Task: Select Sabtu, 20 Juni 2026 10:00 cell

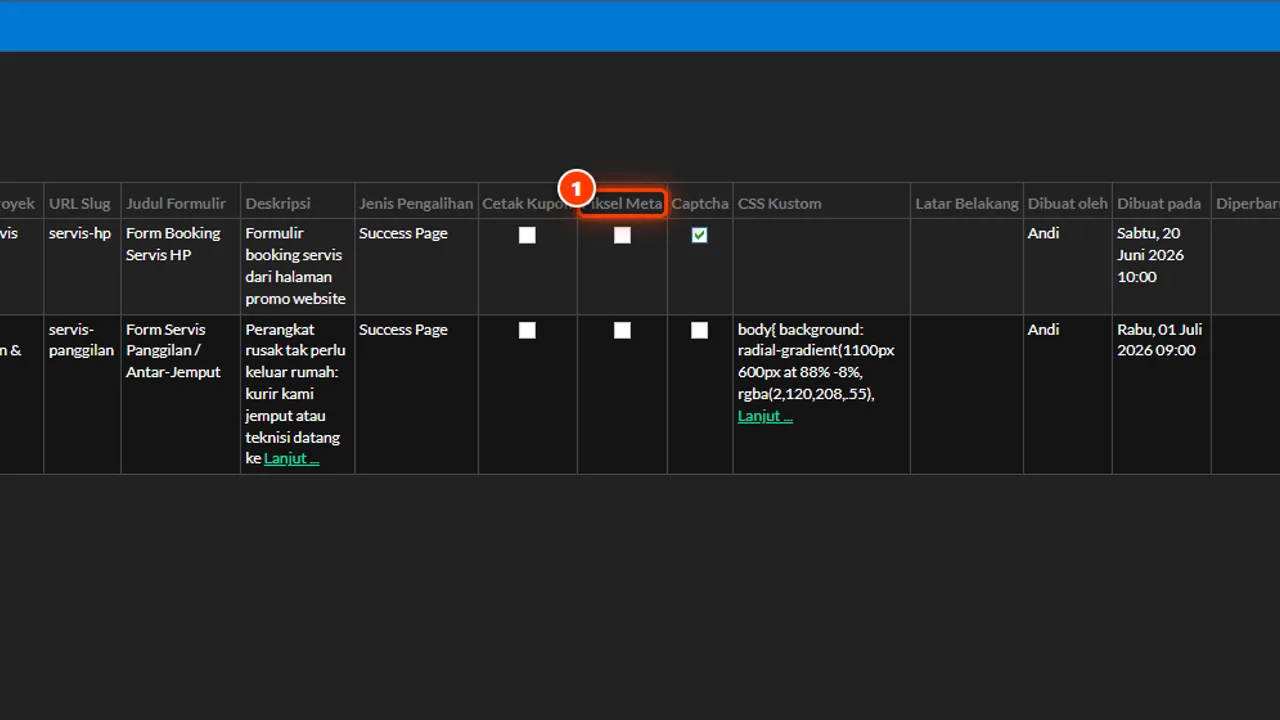Action: 1162,267
